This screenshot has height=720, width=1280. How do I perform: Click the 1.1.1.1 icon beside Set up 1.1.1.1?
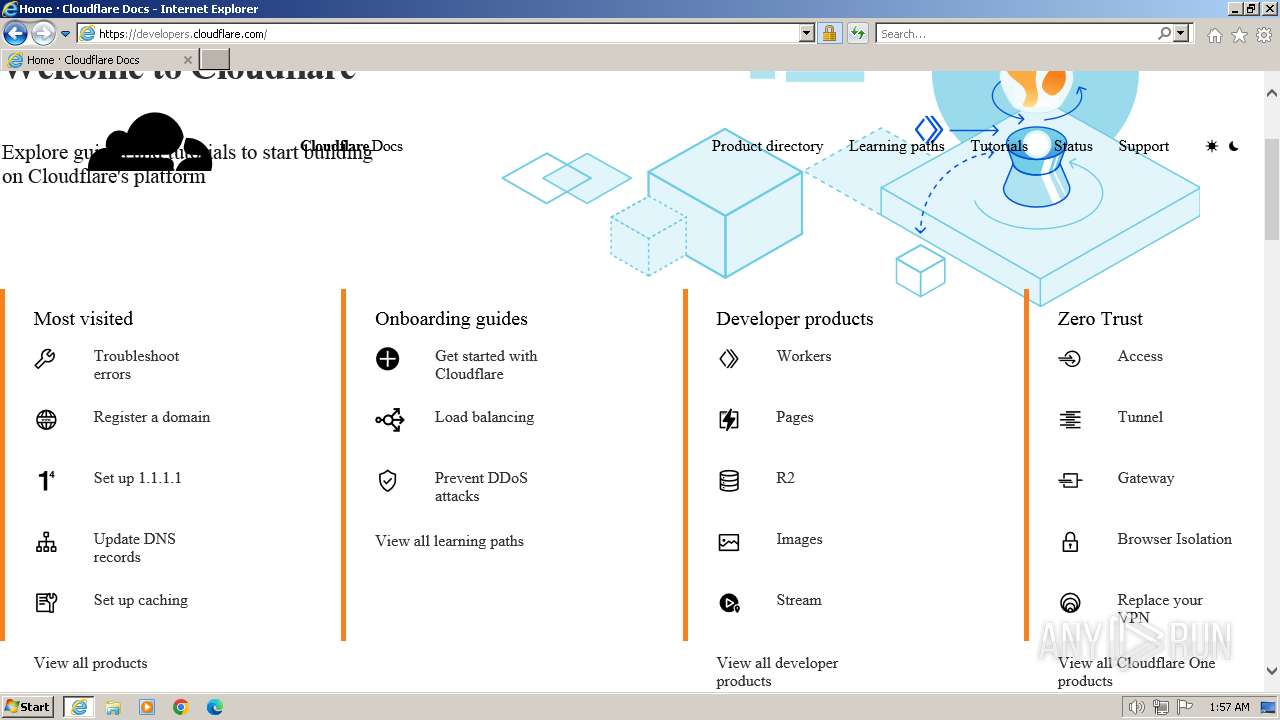(x=46, y=481)
